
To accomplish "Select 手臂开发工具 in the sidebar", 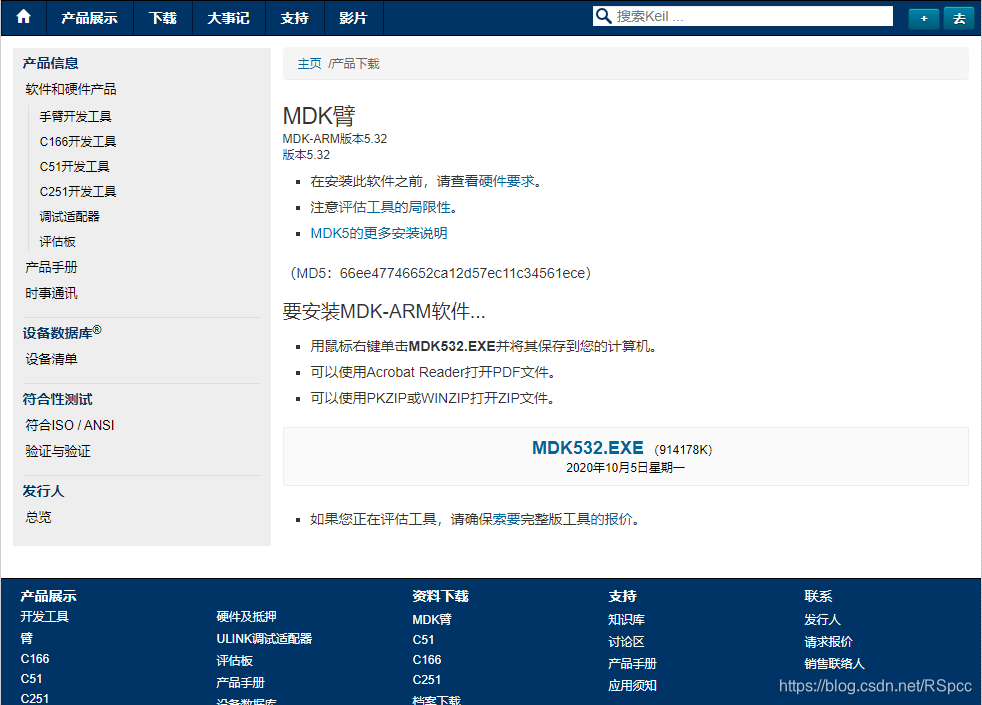I will (x=74, y=115).
